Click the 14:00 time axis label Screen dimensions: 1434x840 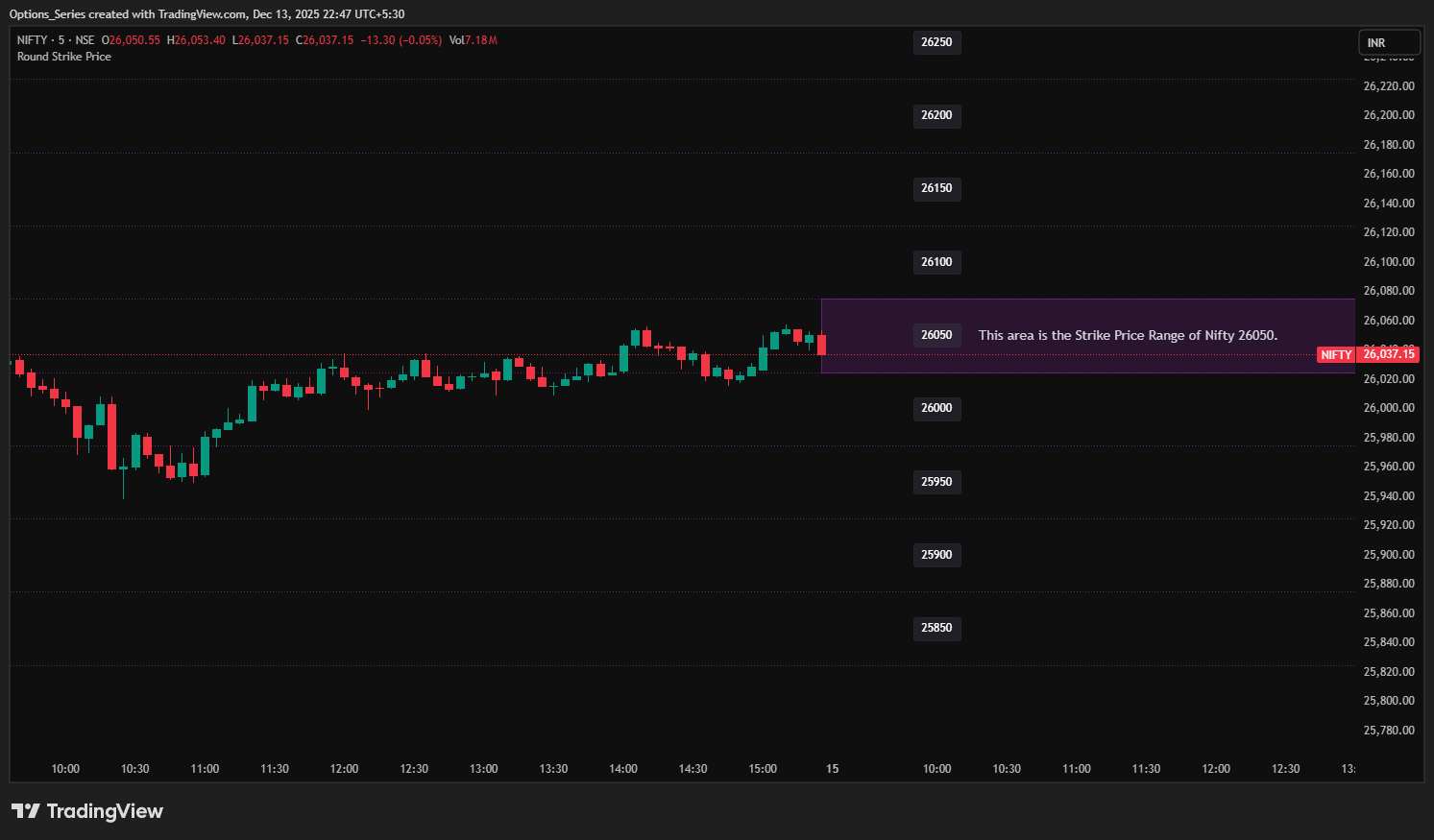pos(623,769)
